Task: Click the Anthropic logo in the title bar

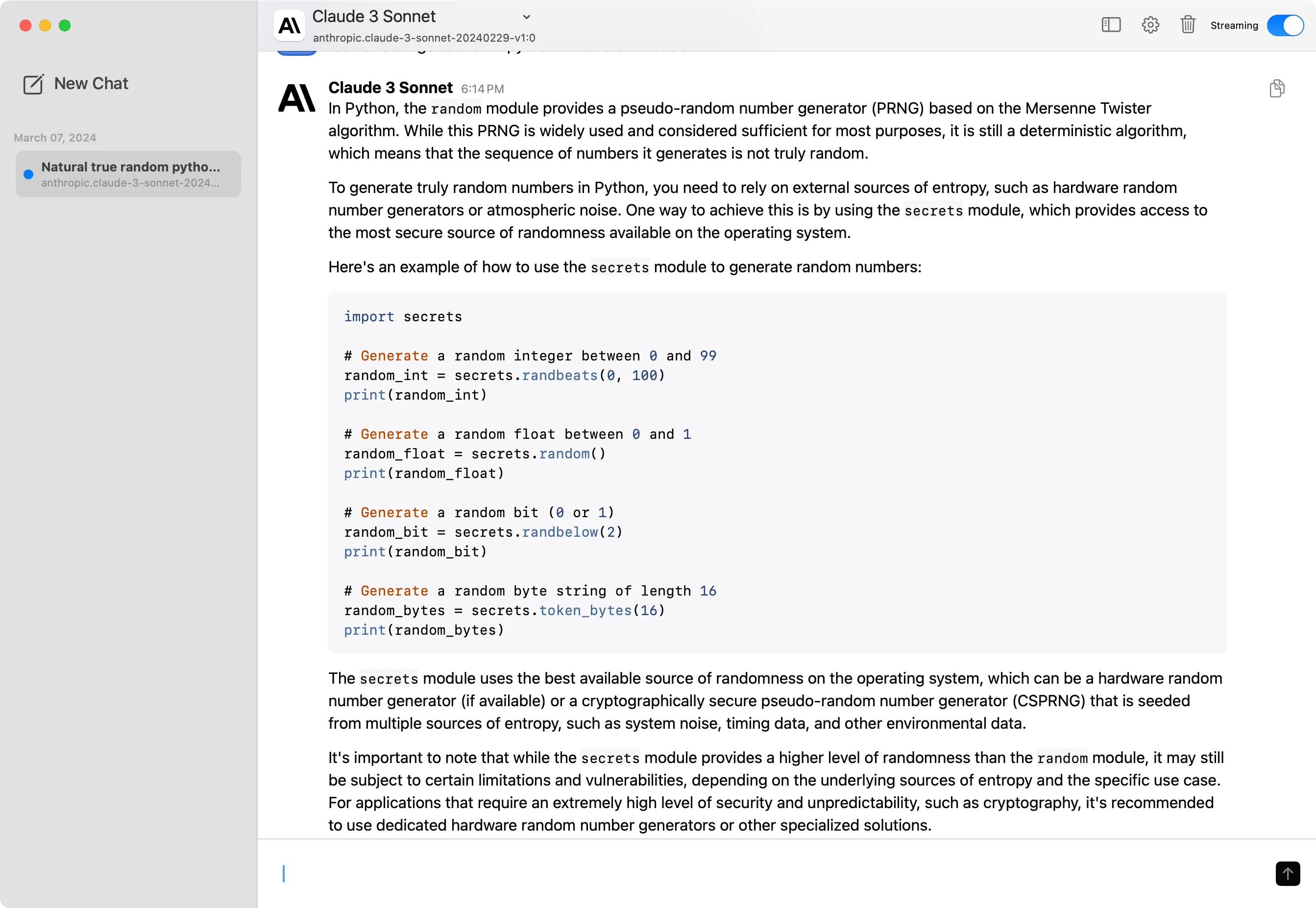Action: click(x=289, y=25)
